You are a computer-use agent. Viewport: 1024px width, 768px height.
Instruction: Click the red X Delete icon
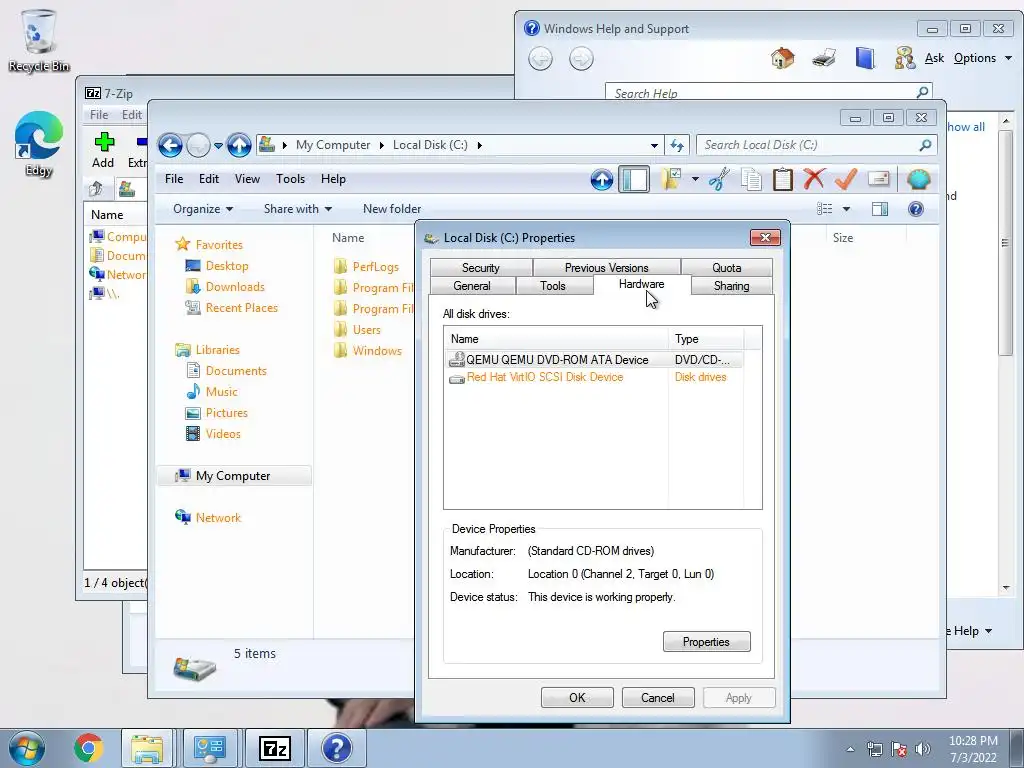[x=814, y=179]
